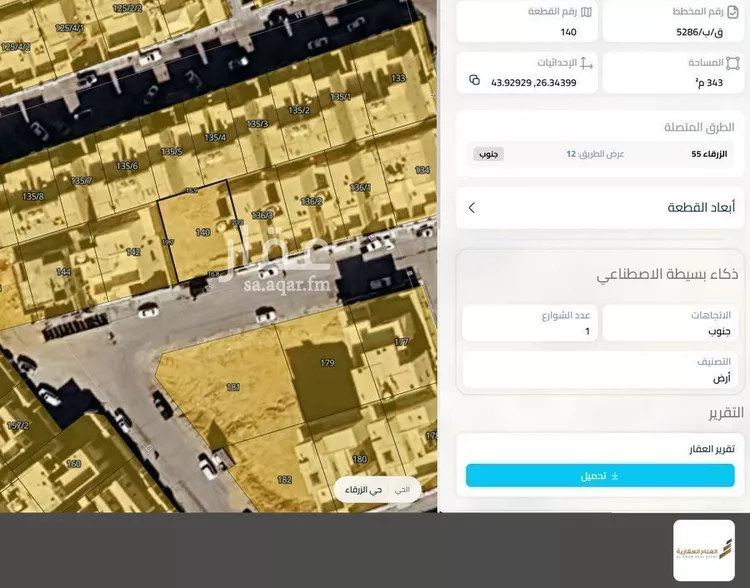The image size is (750, 588).
Task: Copy the coordinates with the copy icon
Action: 474,80
